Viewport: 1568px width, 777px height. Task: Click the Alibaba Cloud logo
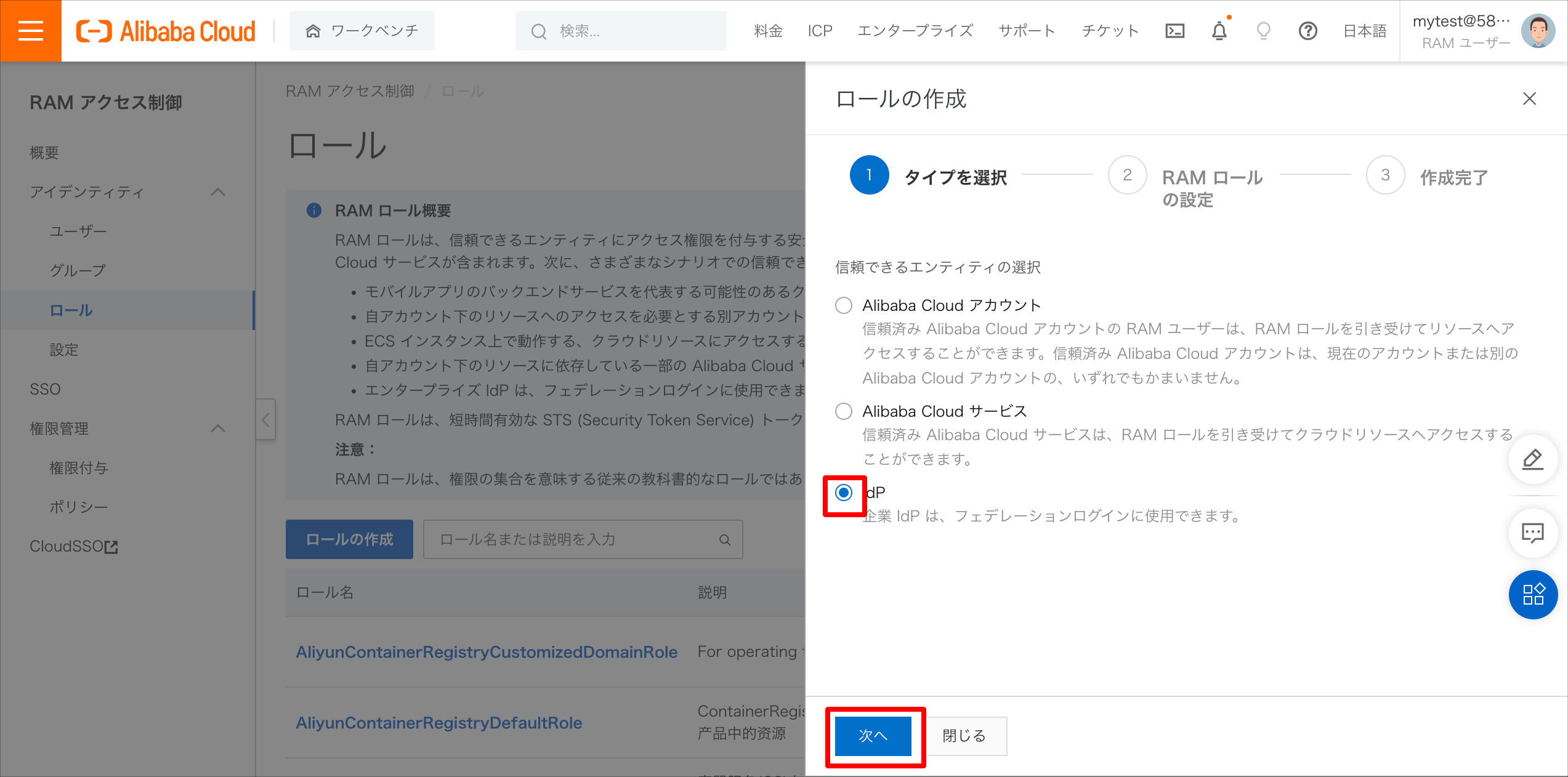(165, 31)
